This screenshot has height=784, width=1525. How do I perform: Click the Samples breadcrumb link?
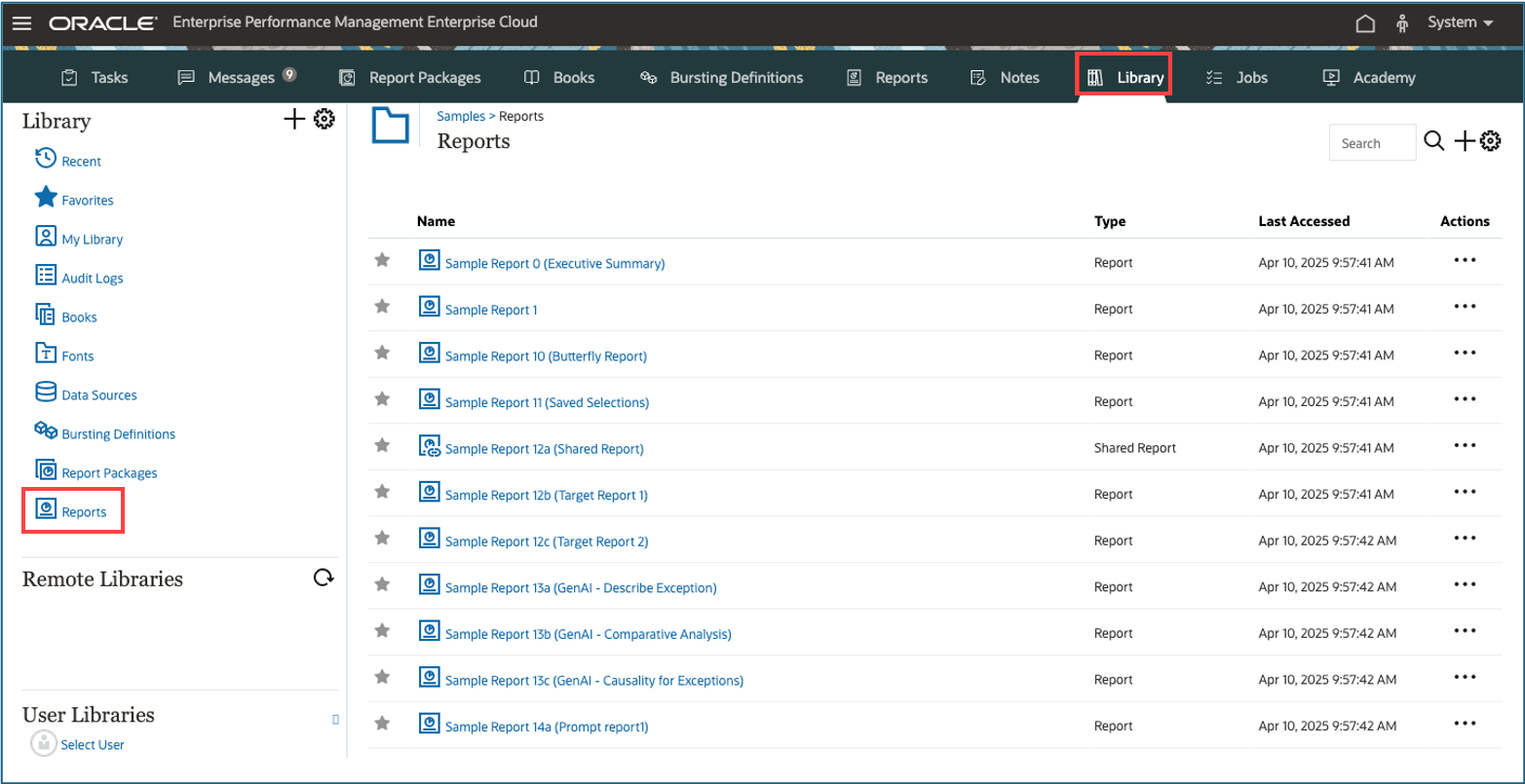[461, 116]
